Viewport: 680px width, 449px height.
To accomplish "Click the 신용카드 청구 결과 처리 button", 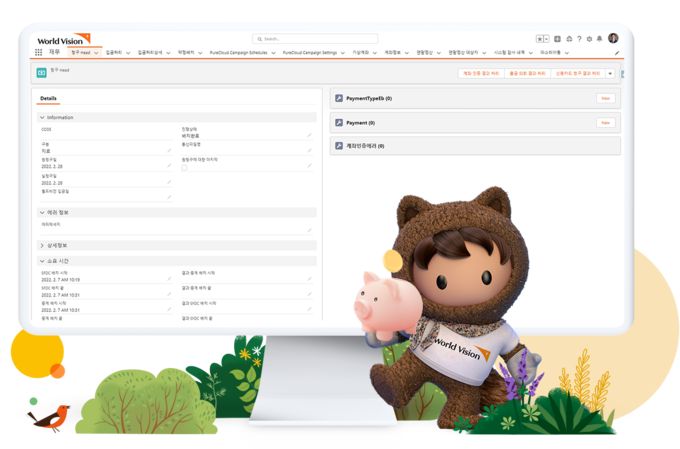I will (x=578, y=74).
